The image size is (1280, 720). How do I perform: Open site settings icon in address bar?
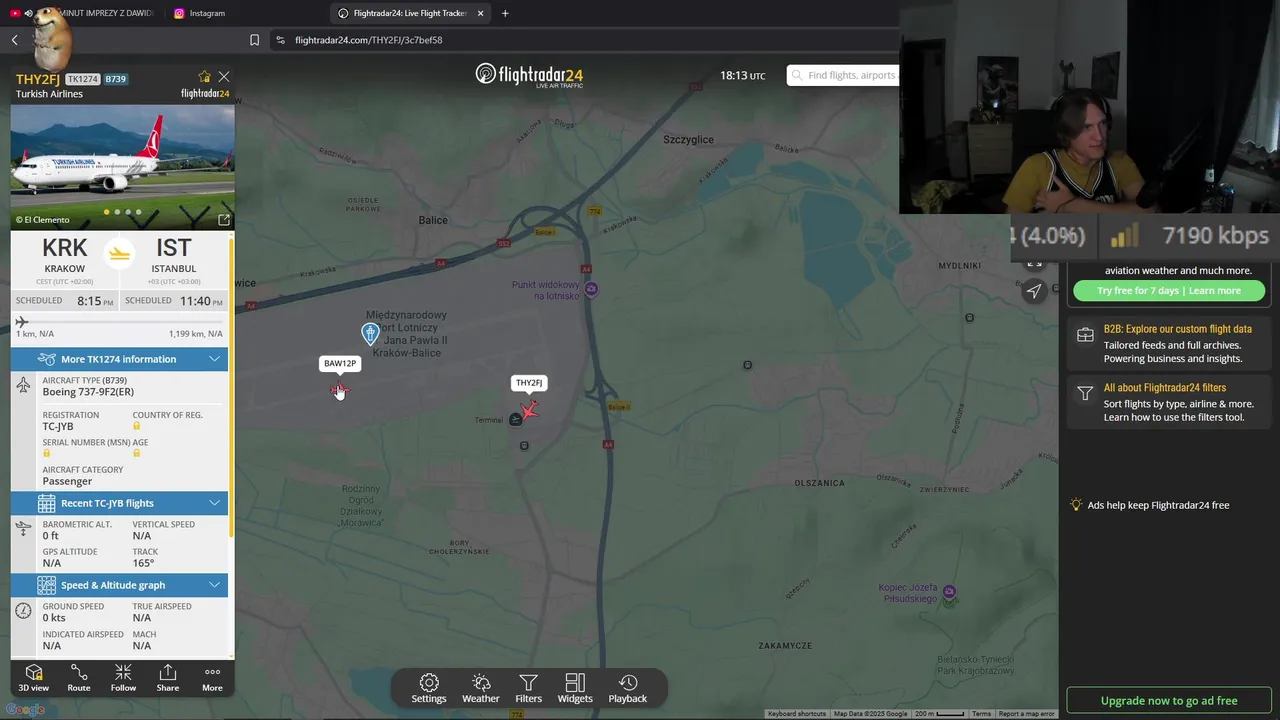pyautogui.click(x=280, y=40)
